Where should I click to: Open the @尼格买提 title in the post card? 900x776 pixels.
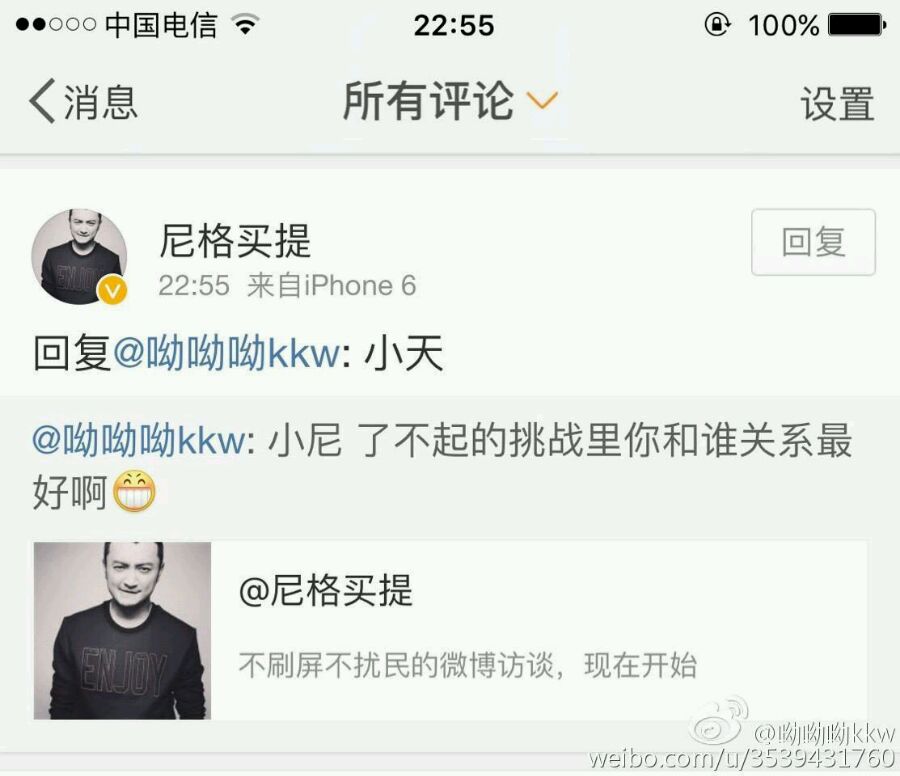(x=325, y=591)
